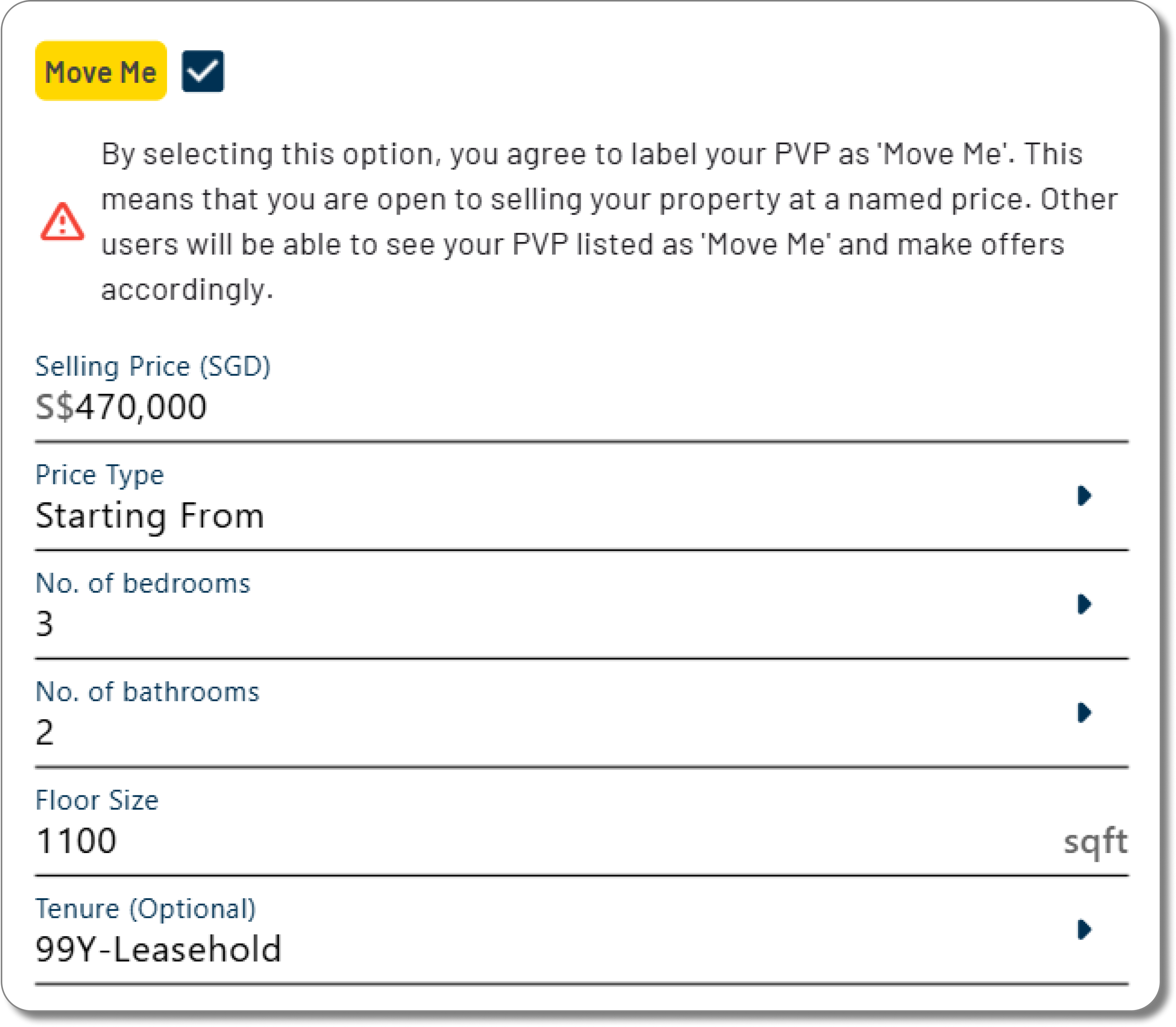The image size is (1176, 1027).
Task: Click the bathrooms value 2
Action: (45, 732)
